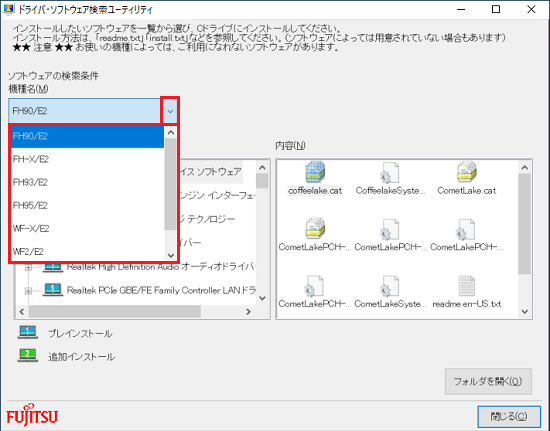Click the model list scroll-up arrow
Image resolution: width=550 pixels, height=431 pixels.
pyautogui.click(x=171, y=133)
